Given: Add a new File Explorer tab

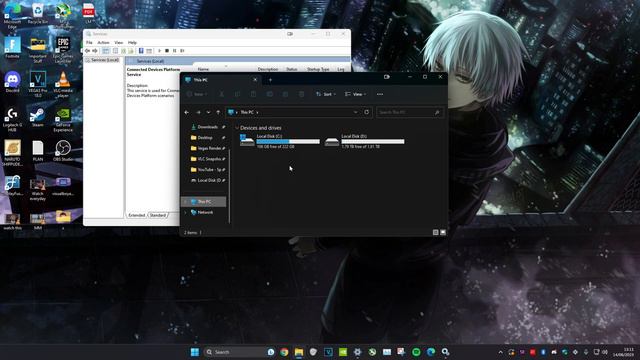Looking at the screenshot, I should 270,80.
